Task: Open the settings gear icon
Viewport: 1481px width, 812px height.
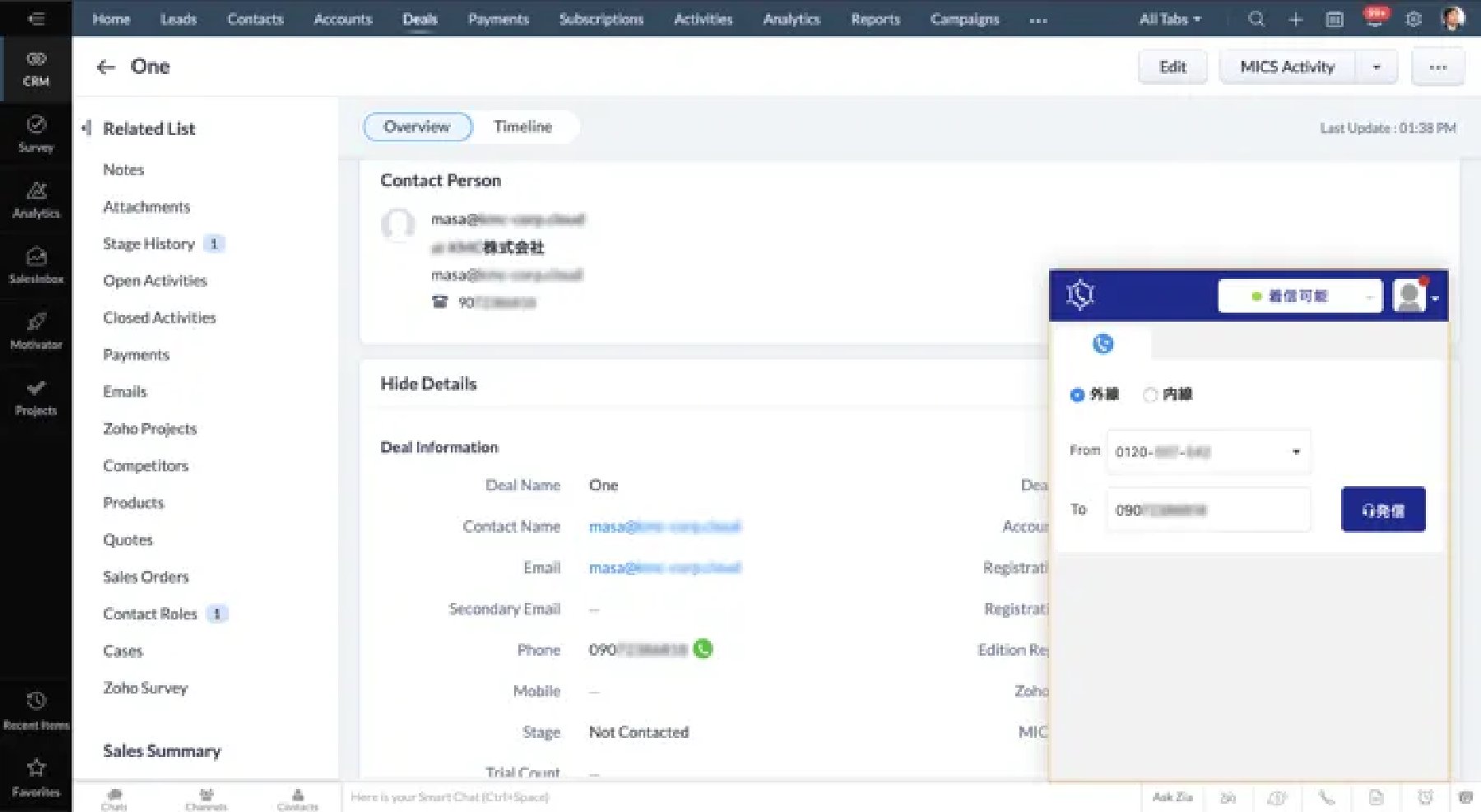Action: pyautogui.click(x=1414, y=19)
